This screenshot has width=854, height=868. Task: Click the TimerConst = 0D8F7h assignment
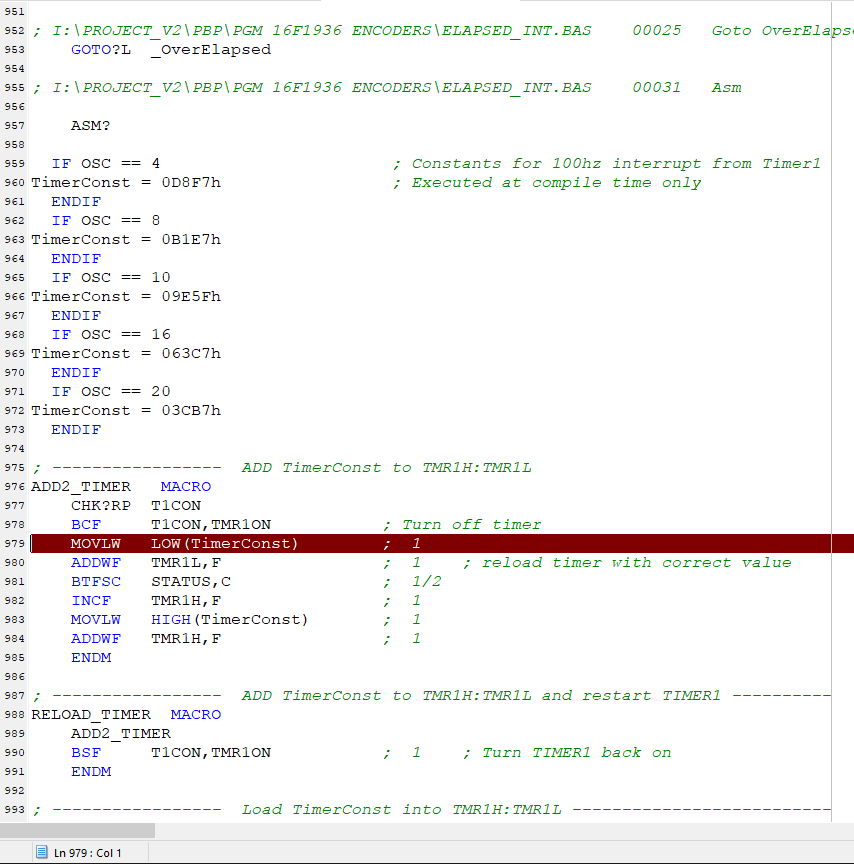[126, 182]
